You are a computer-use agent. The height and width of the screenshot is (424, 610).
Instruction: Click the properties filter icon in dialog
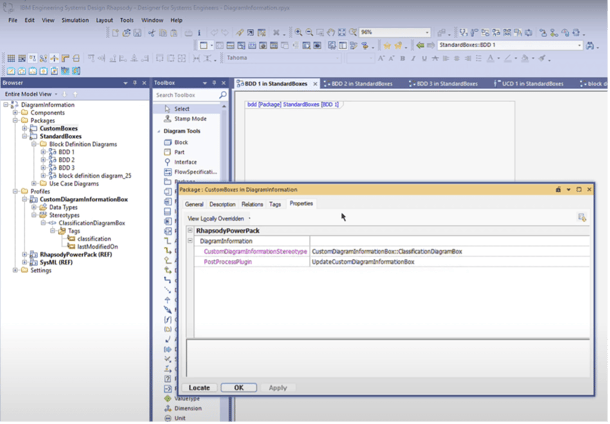point(582,217)
